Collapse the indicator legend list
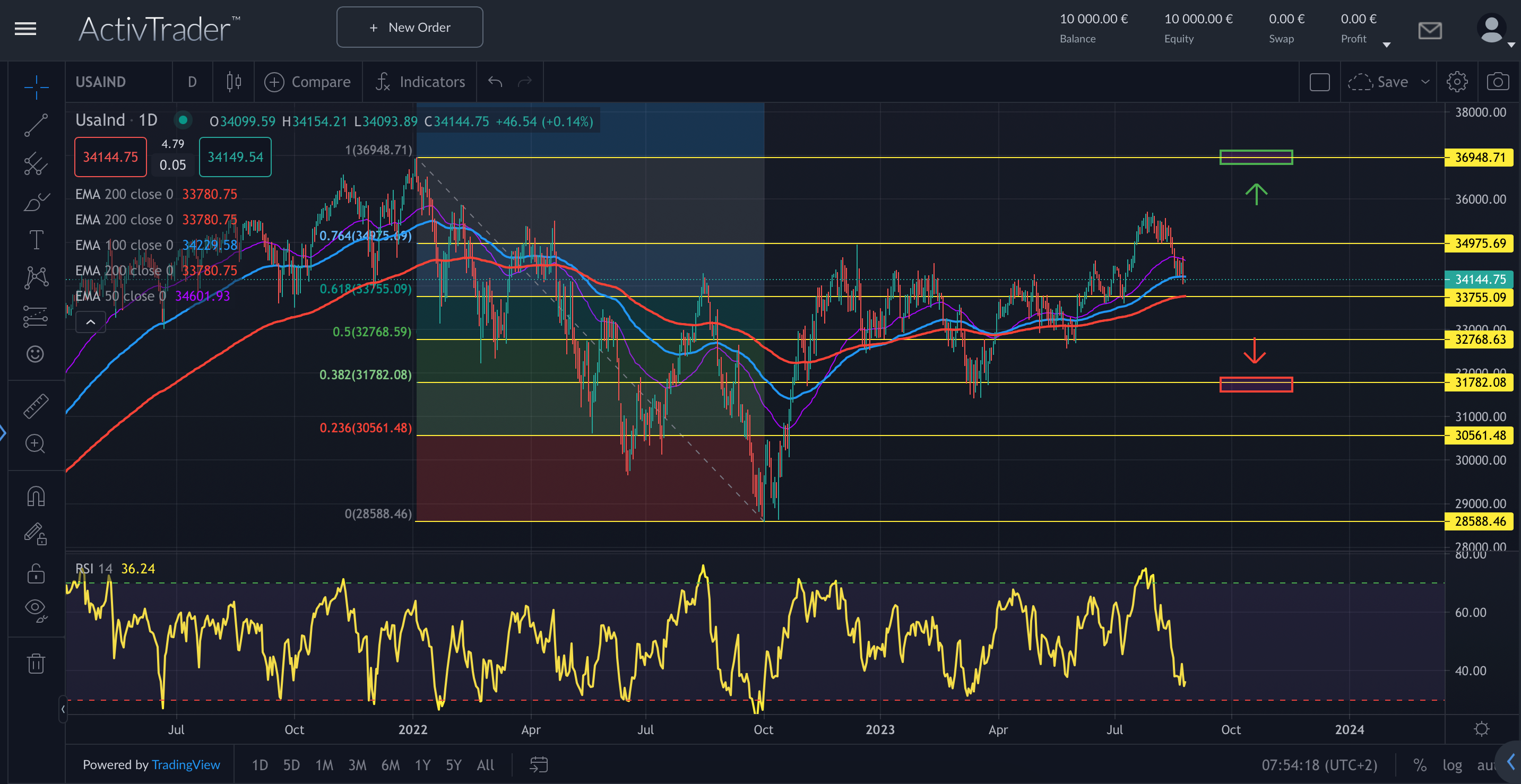Viewport: 1521px width, 784px height. (x=91, y=323)
